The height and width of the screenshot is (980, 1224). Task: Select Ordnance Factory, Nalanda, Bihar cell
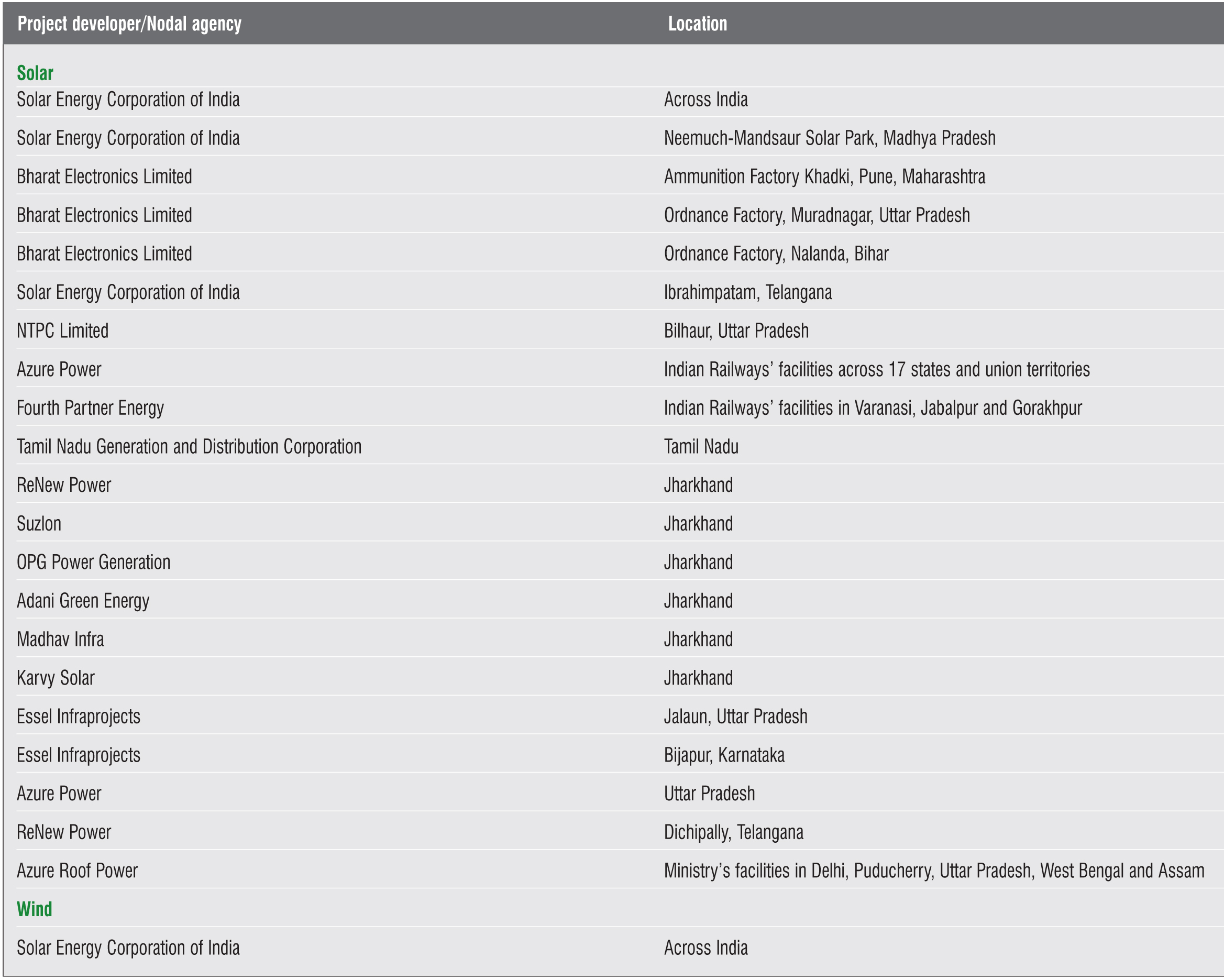click(x=776, y=254)
